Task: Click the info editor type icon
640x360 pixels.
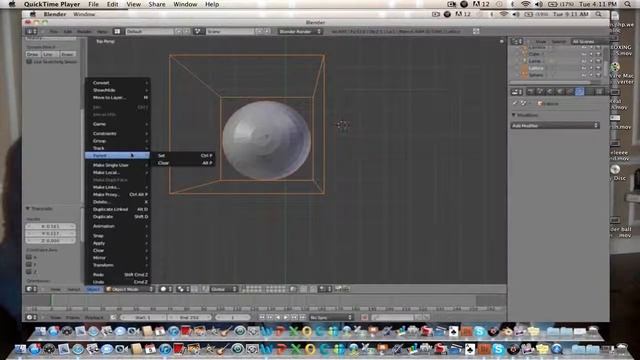Action: 31,31
